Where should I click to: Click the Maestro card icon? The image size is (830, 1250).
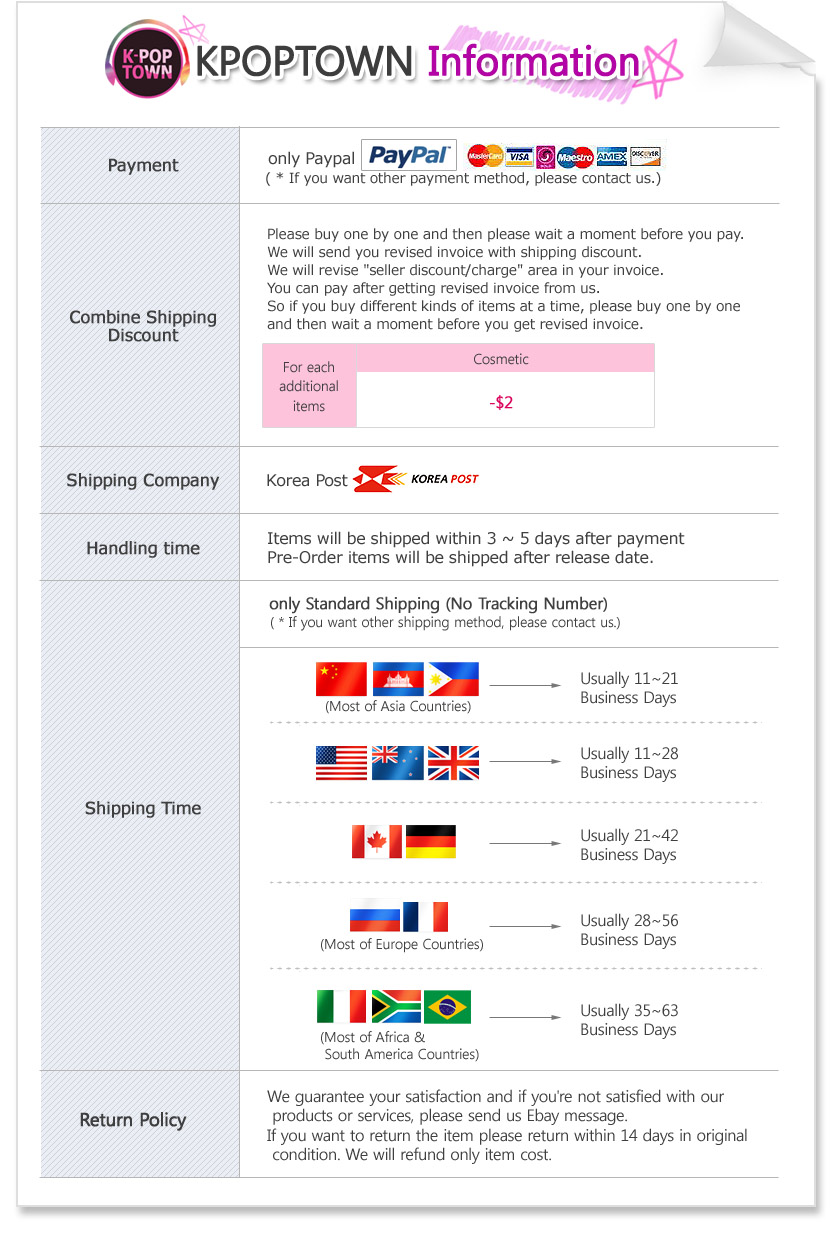pyautogui.click(x=575, y=157)
